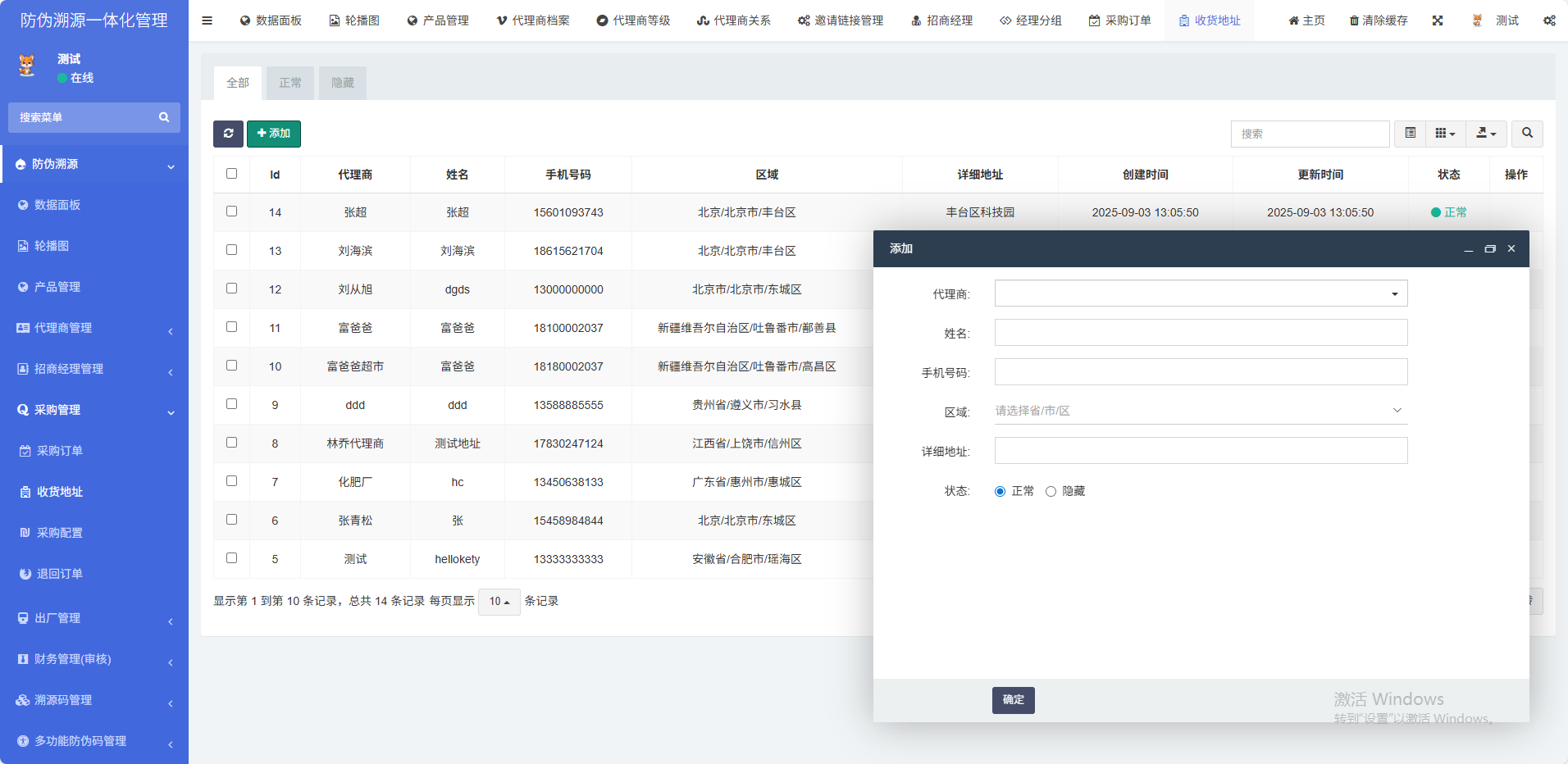Screen dimensions: 1568x764
Task: Switch to the 正常 filter tab
Action: (290, 83)
